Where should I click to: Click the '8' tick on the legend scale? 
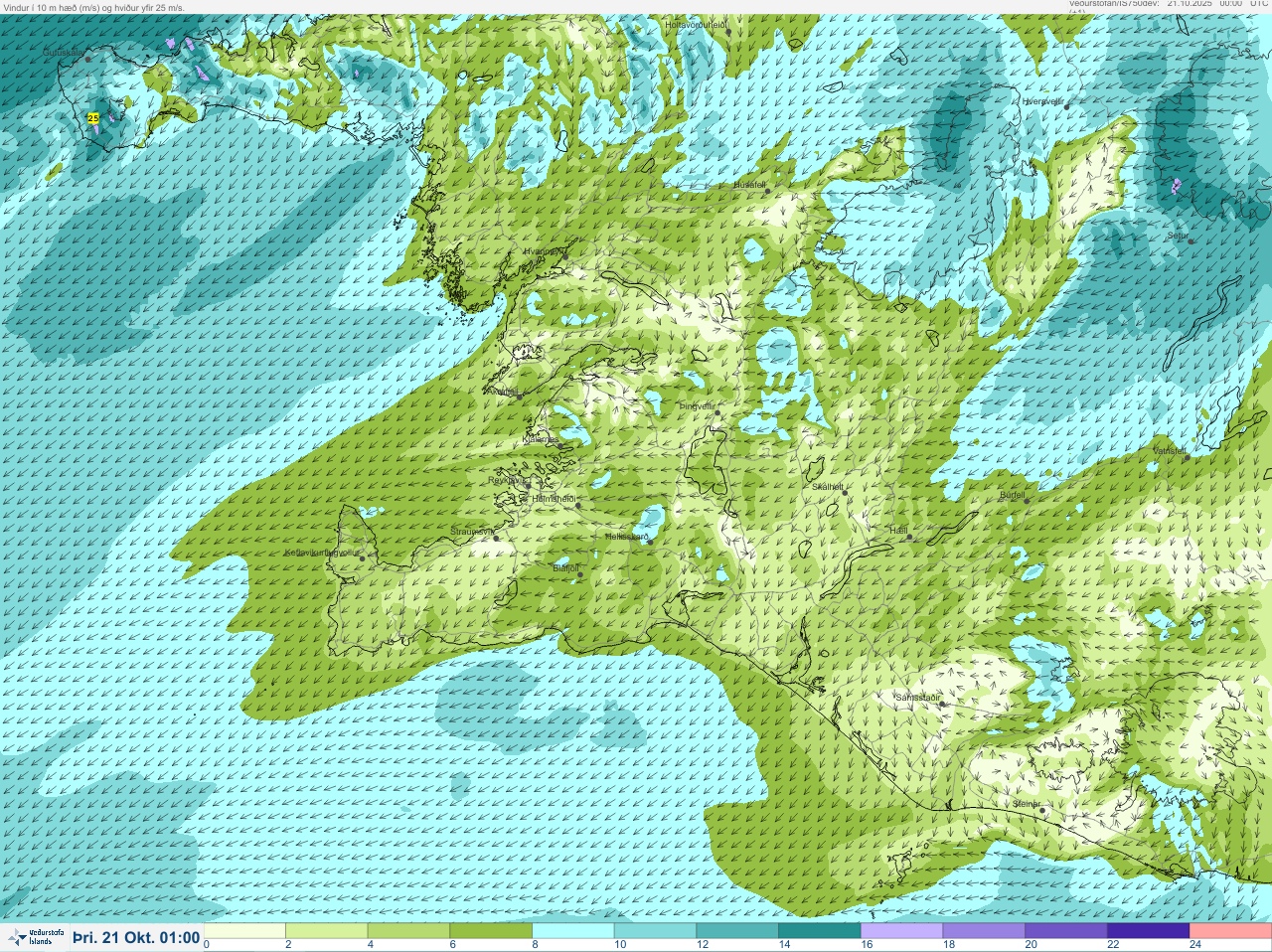pyautogui.click(x=535, y=945)
